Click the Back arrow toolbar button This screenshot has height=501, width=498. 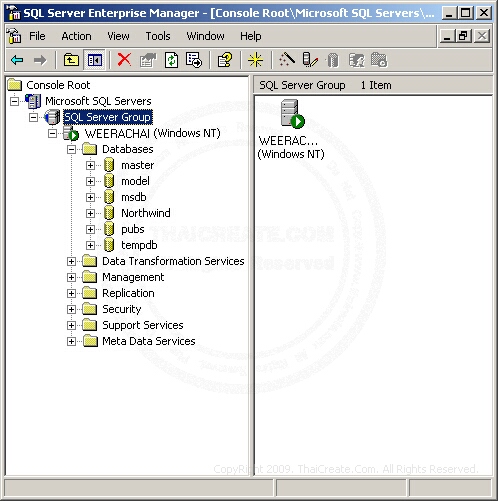[17, 60]
